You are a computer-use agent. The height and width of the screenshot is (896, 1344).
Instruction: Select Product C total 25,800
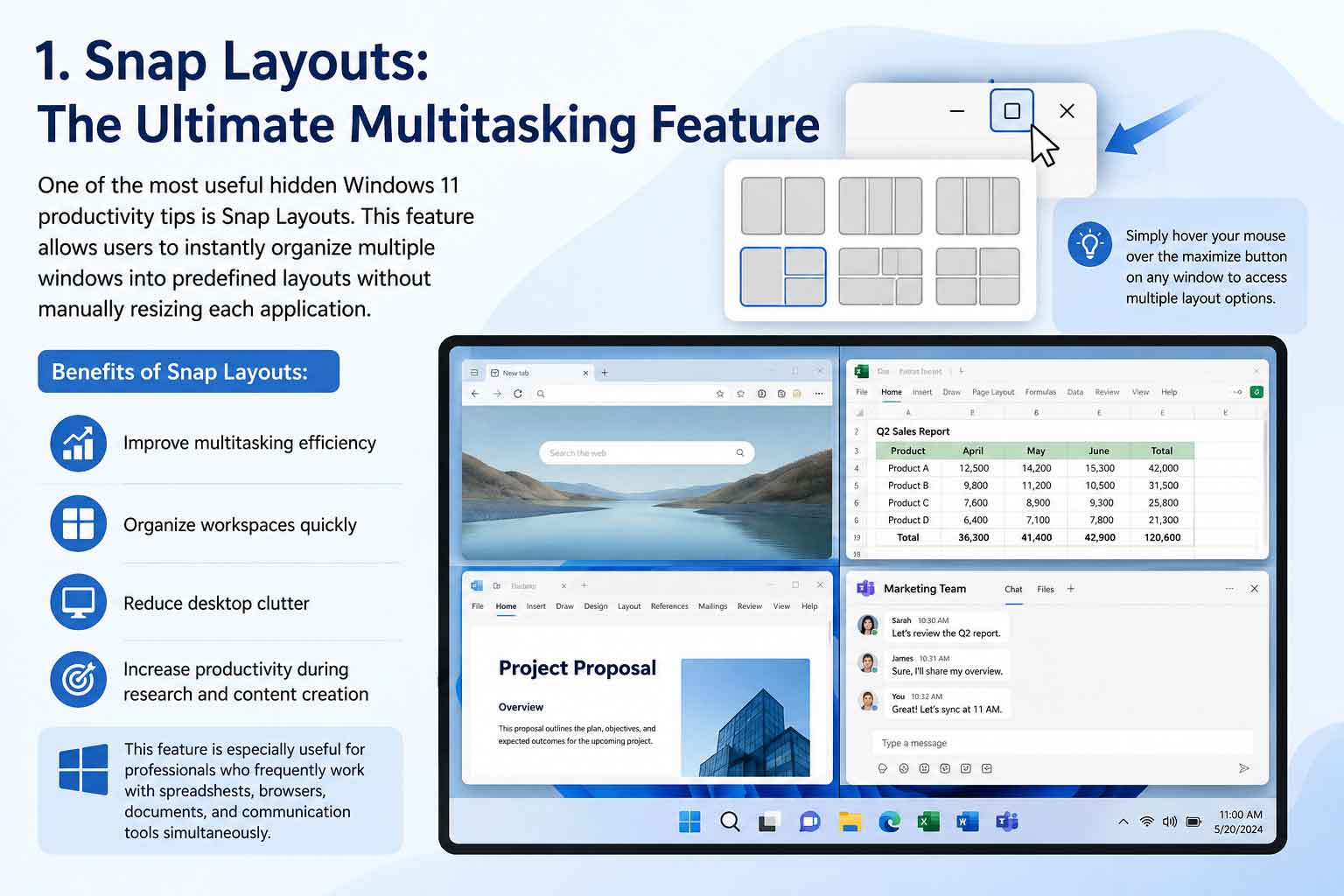[1163, 503]
